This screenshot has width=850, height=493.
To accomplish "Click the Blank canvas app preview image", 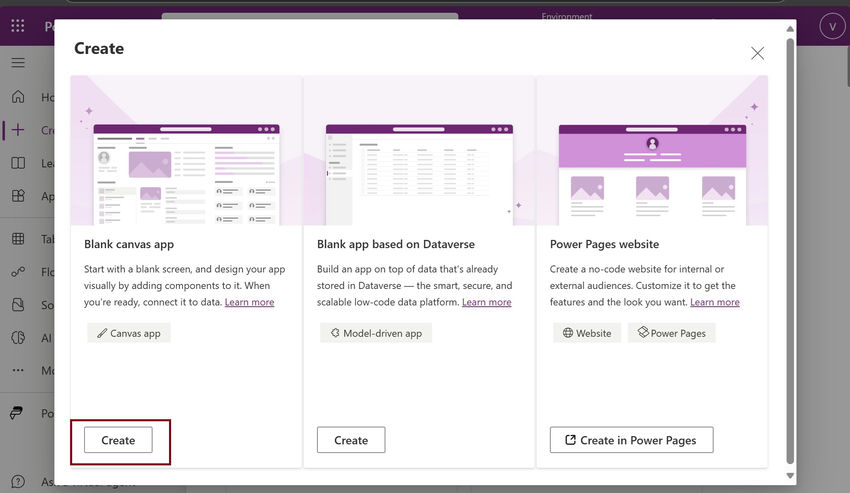I will point(186,150).
